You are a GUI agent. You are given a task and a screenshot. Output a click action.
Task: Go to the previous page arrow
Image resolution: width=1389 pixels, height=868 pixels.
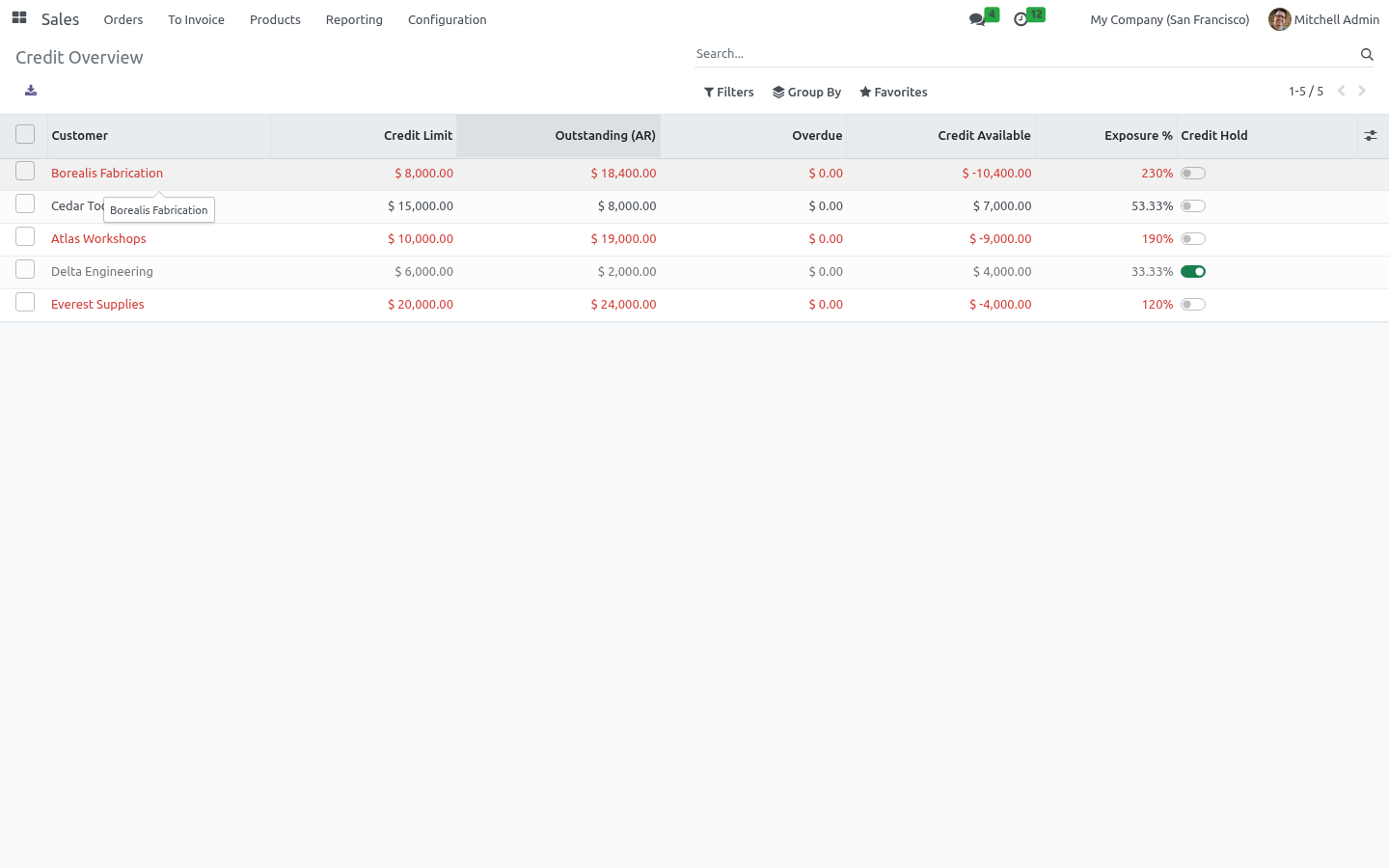click(1341, 91)
